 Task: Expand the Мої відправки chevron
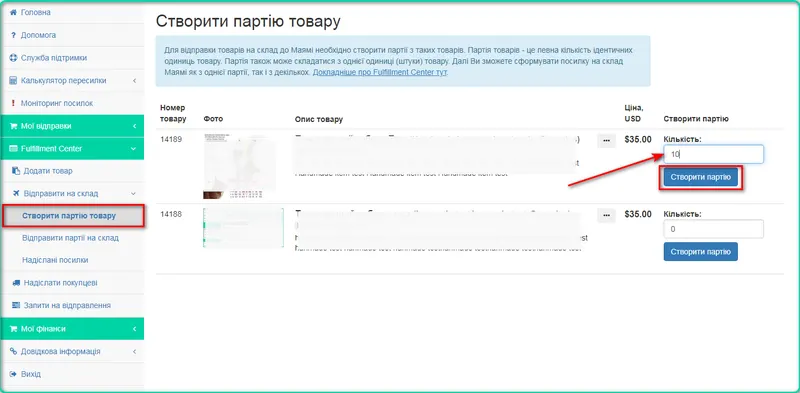[x=134, y=126]
